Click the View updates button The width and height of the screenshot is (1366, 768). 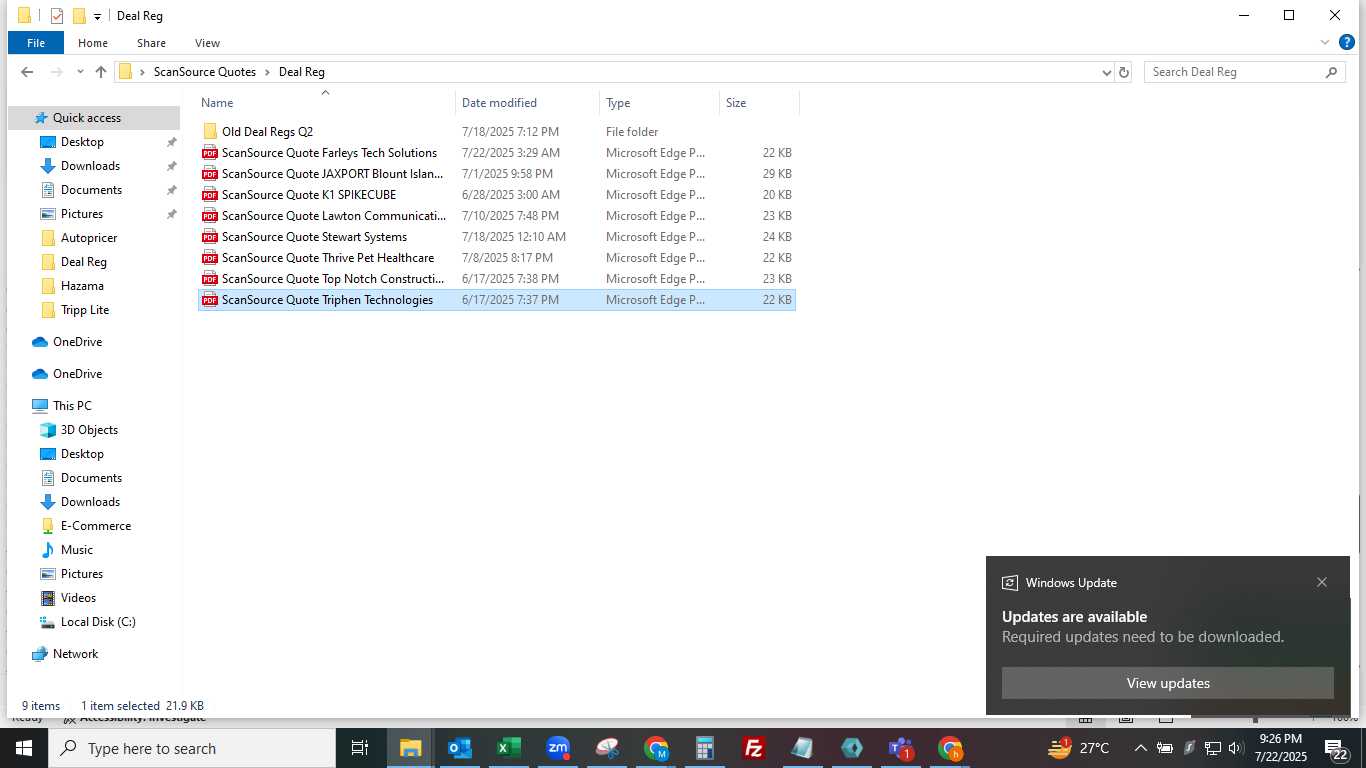pos(1168,683)
